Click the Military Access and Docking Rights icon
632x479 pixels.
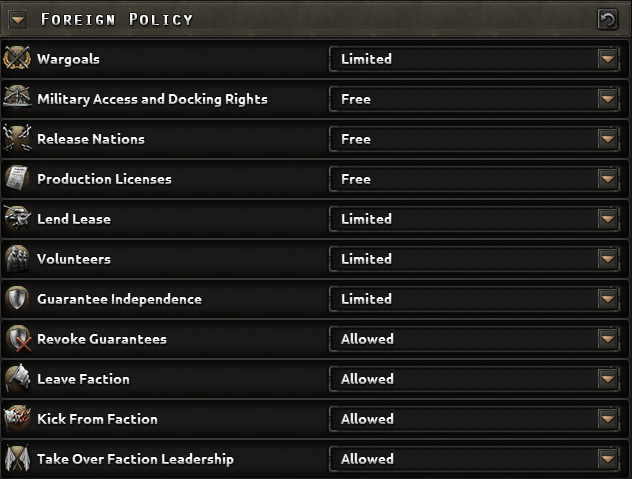17,99
